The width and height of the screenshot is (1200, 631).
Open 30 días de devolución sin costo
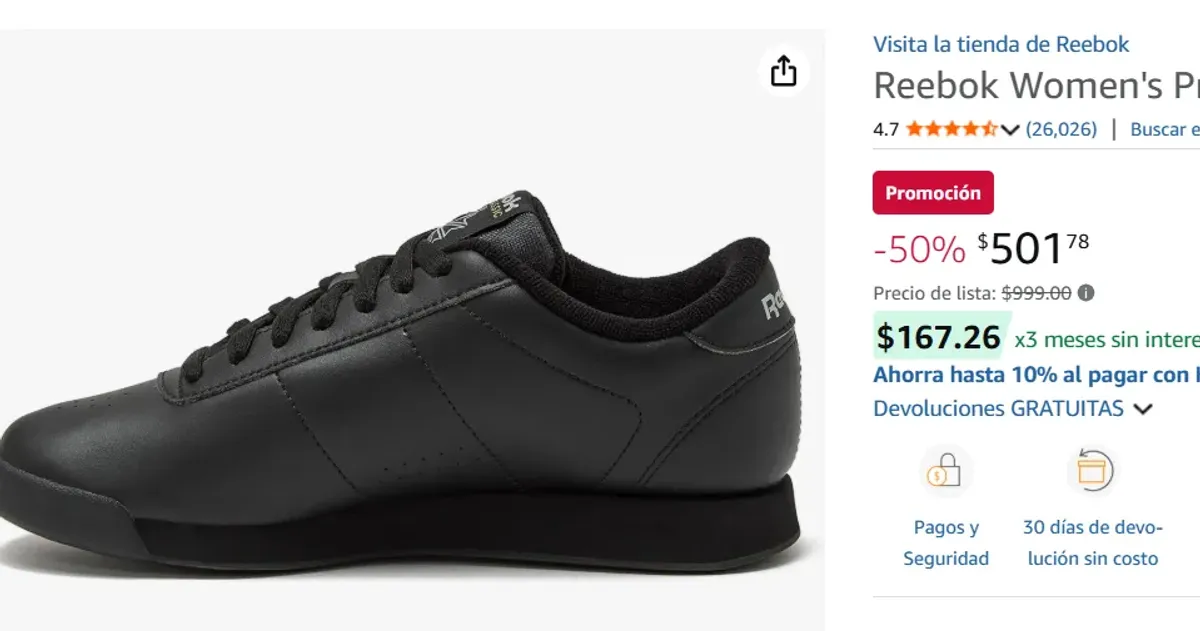click(x=1092, y=541)
